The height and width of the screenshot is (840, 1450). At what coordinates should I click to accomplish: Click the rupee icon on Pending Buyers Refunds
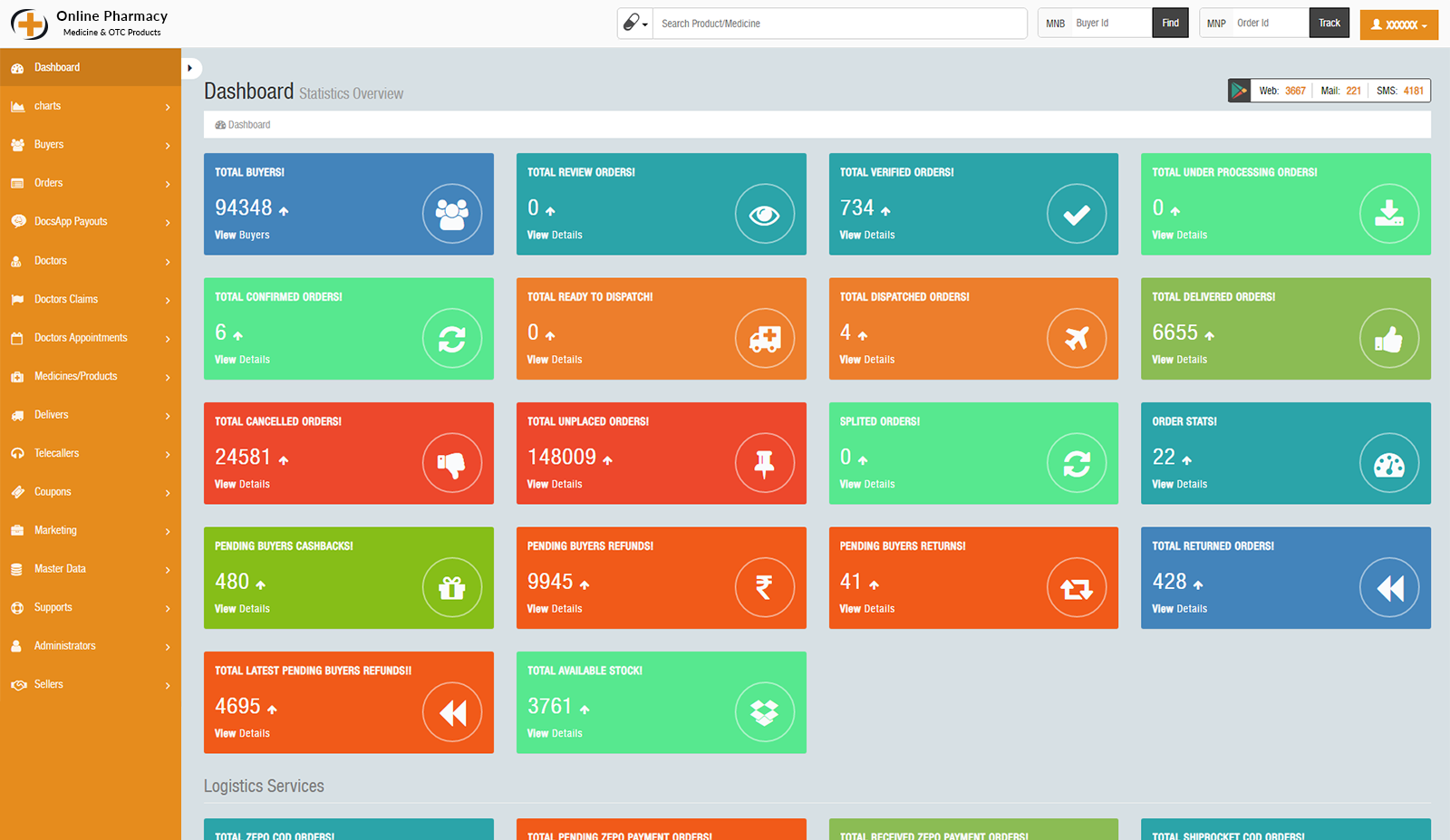(765, 588)
